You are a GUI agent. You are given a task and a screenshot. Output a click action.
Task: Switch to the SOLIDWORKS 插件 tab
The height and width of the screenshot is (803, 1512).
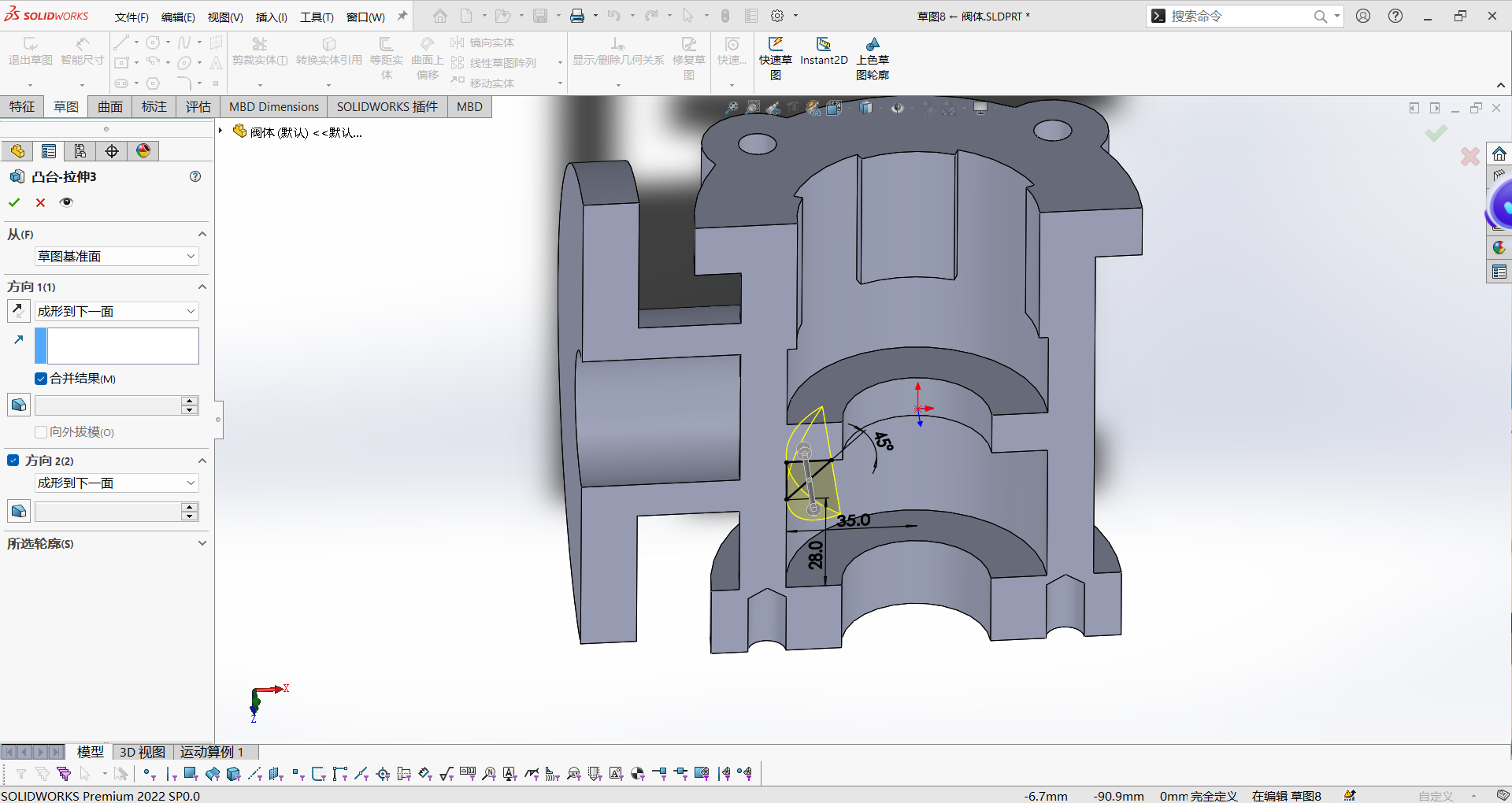click(x=387, y=106)
